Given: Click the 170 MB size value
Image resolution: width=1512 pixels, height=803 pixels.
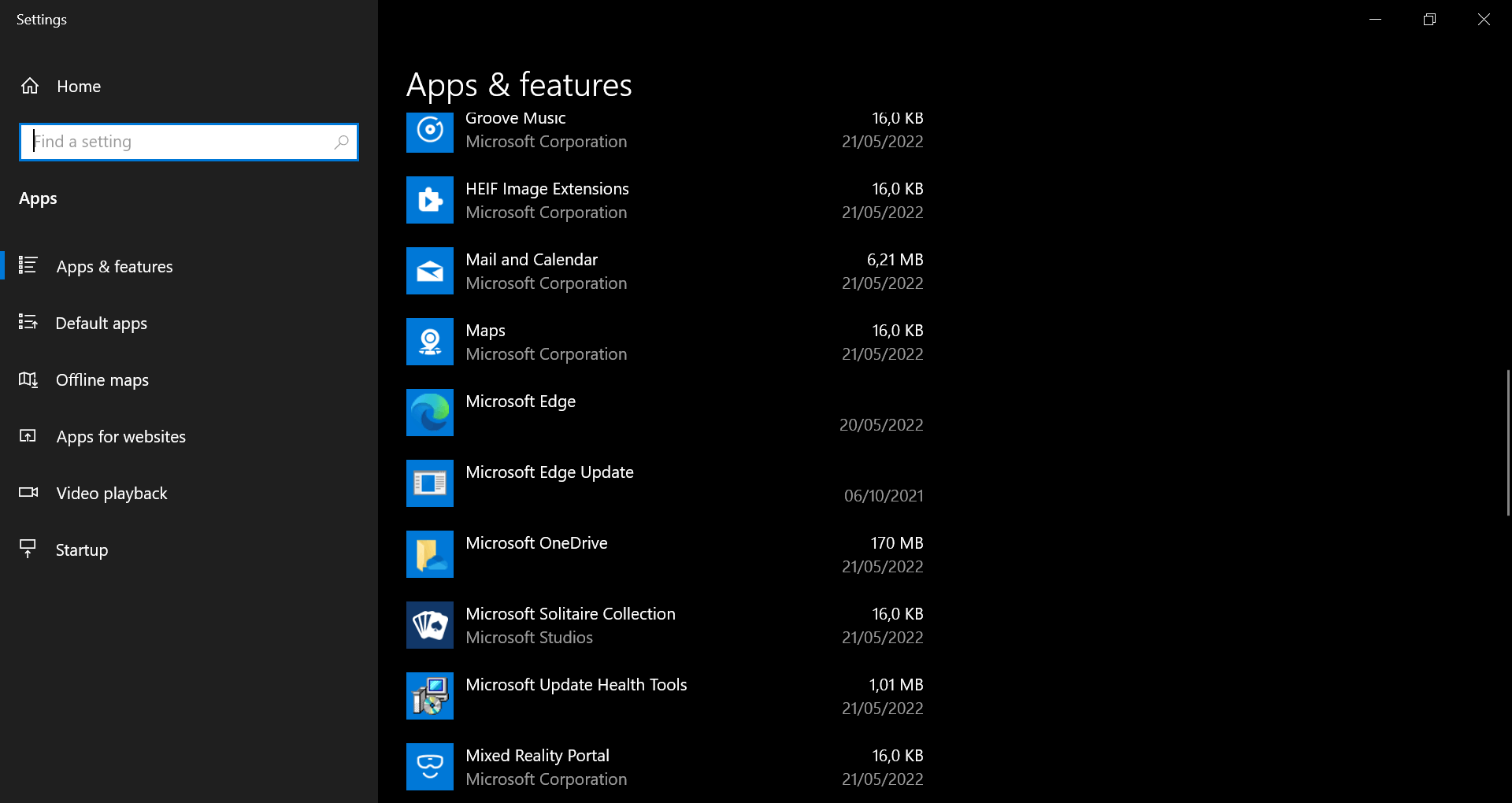Looking at the screenshot, I should pos(897,543).
